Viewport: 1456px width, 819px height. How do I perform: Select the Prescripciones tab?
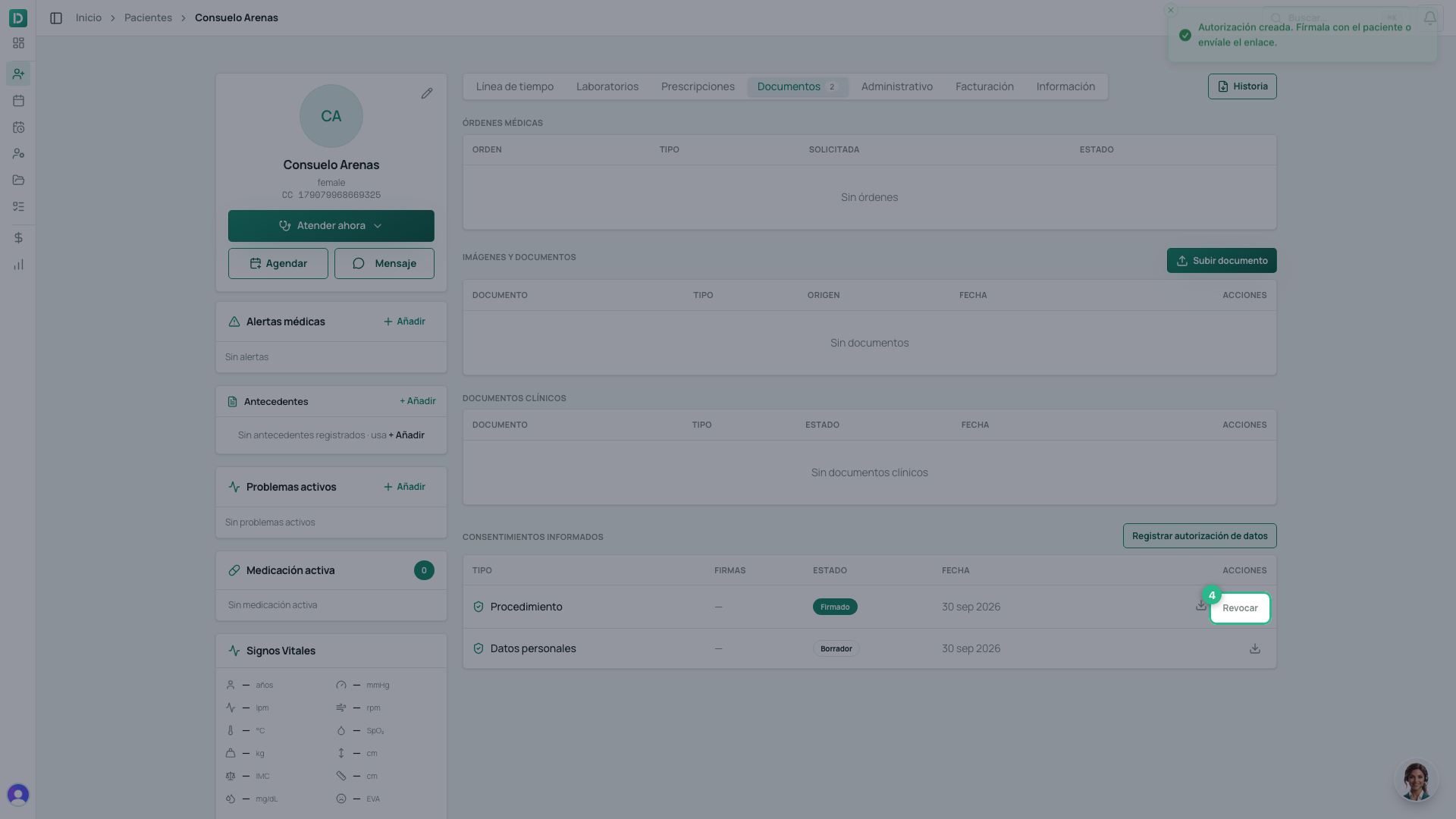tap(698, 87)
